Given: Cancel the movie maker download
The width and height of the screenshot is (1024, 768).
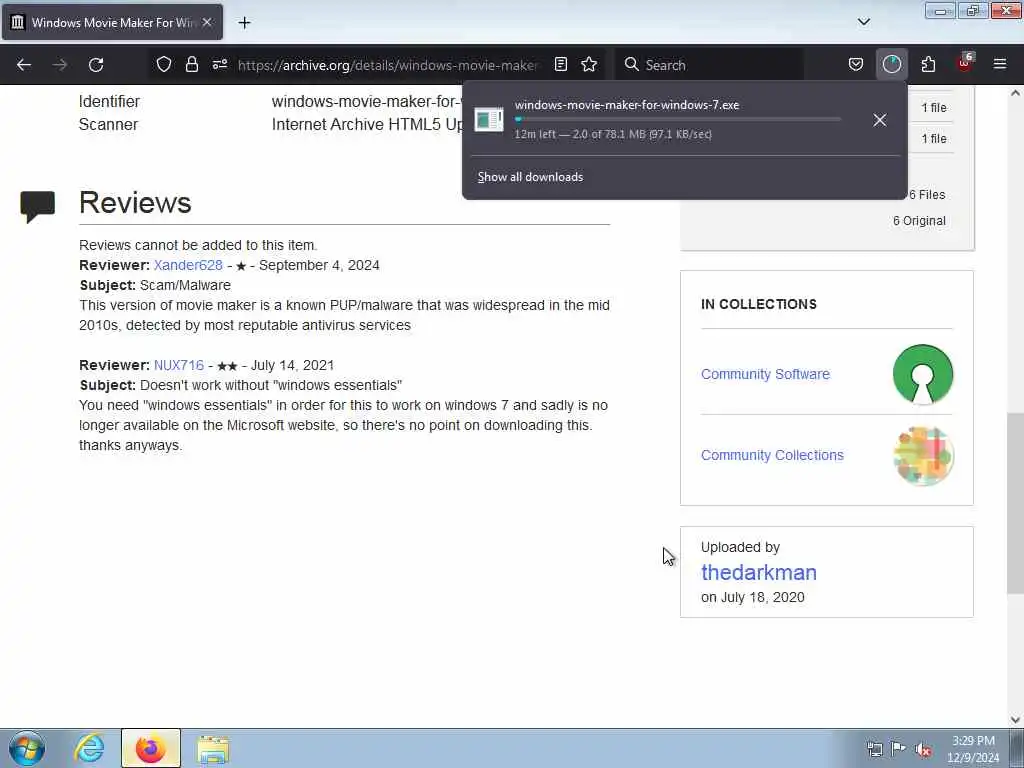Looking at the screenshot, I should (880, 120).
